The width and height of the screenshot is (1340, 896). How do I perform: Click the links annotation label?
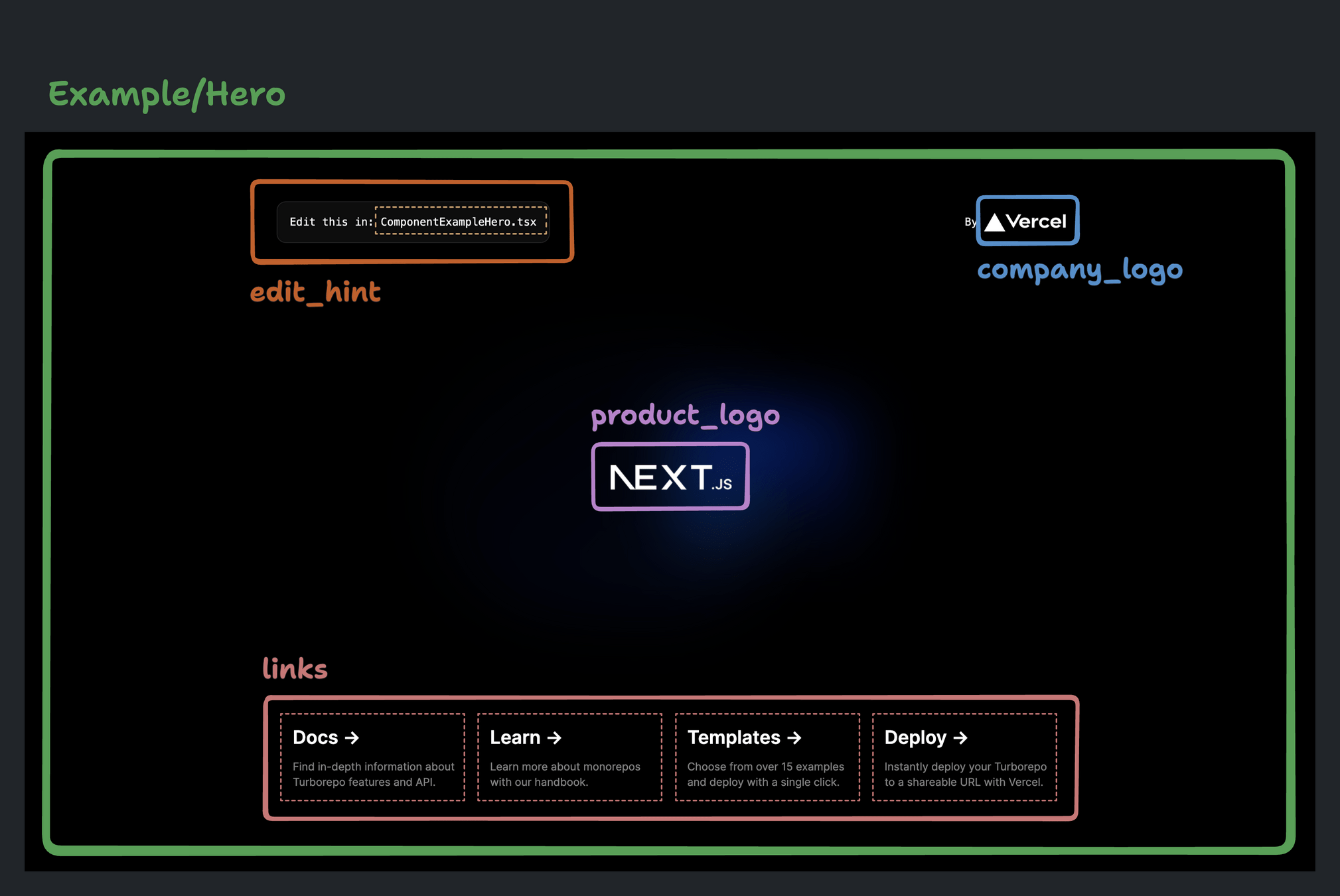coord(295,669)
